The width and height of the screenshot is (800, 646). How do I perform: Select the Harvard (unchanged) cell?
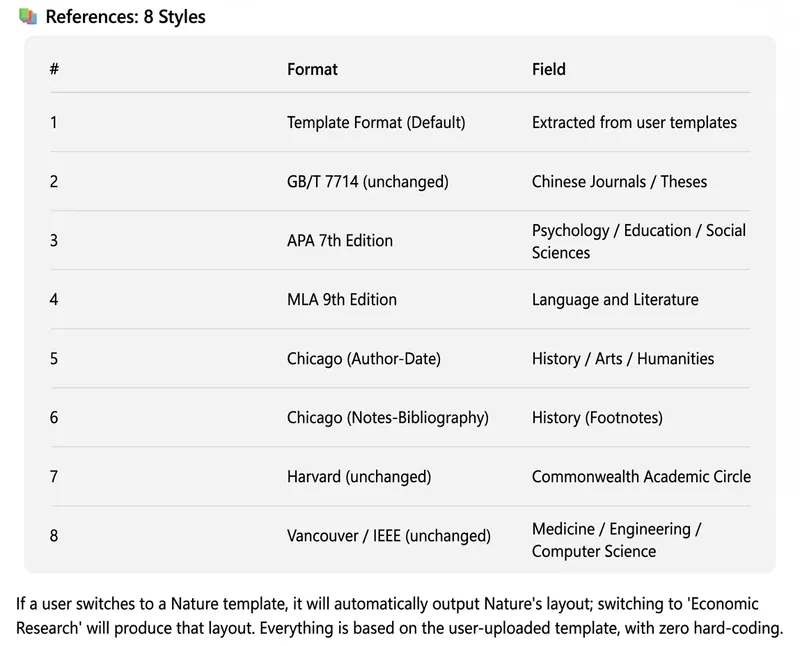[x=359, y=477]
